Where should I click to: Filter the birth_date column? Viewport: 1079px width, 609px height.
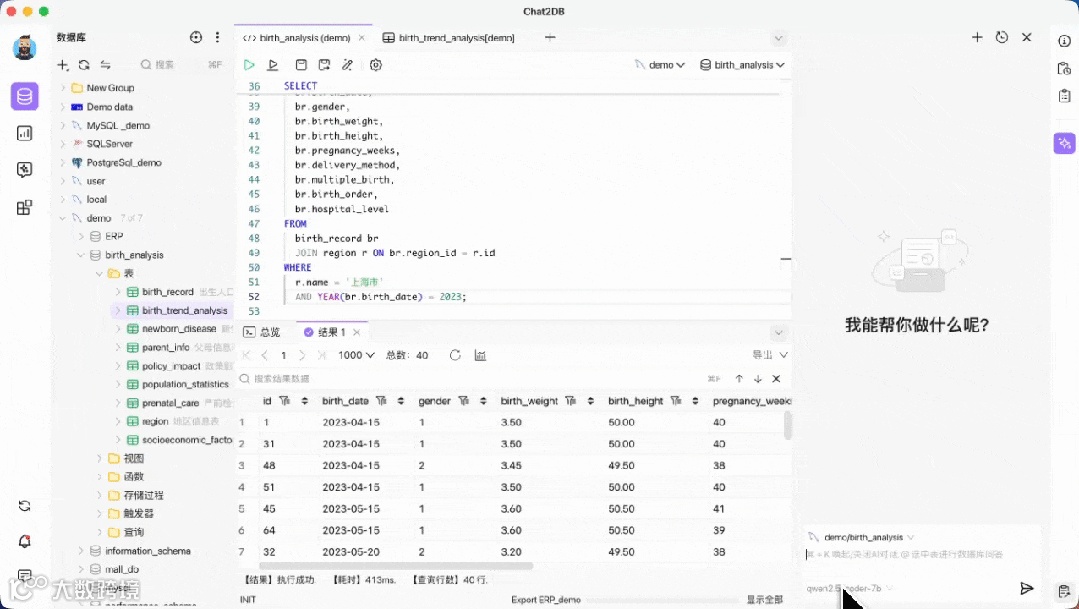point(381,400)
